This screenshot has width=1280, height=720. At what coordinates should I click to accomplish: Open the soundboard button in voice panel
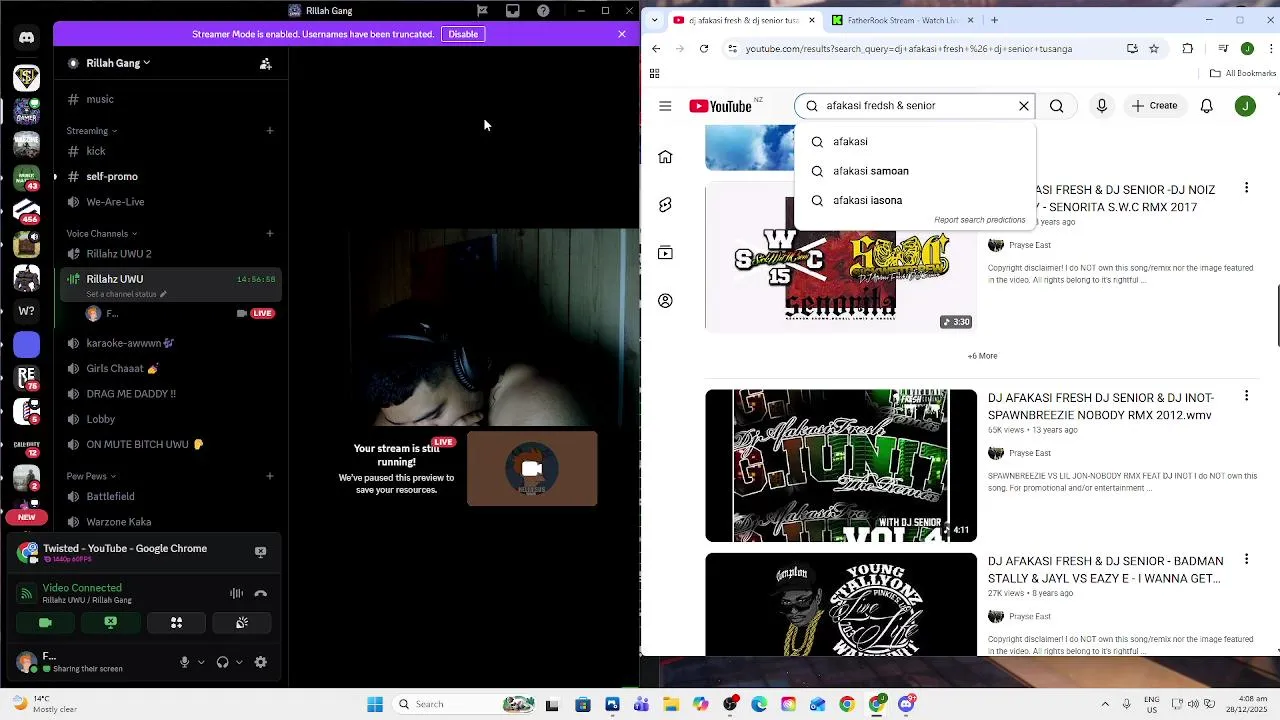[242, 623]
